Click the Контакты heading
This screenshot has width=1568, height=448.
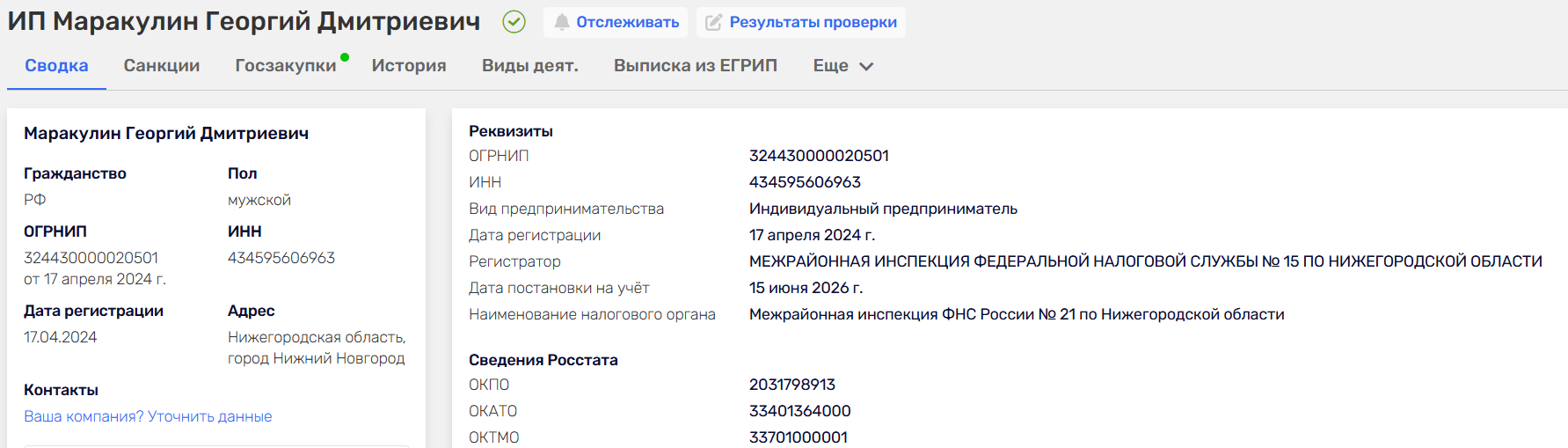coord(61,390)
